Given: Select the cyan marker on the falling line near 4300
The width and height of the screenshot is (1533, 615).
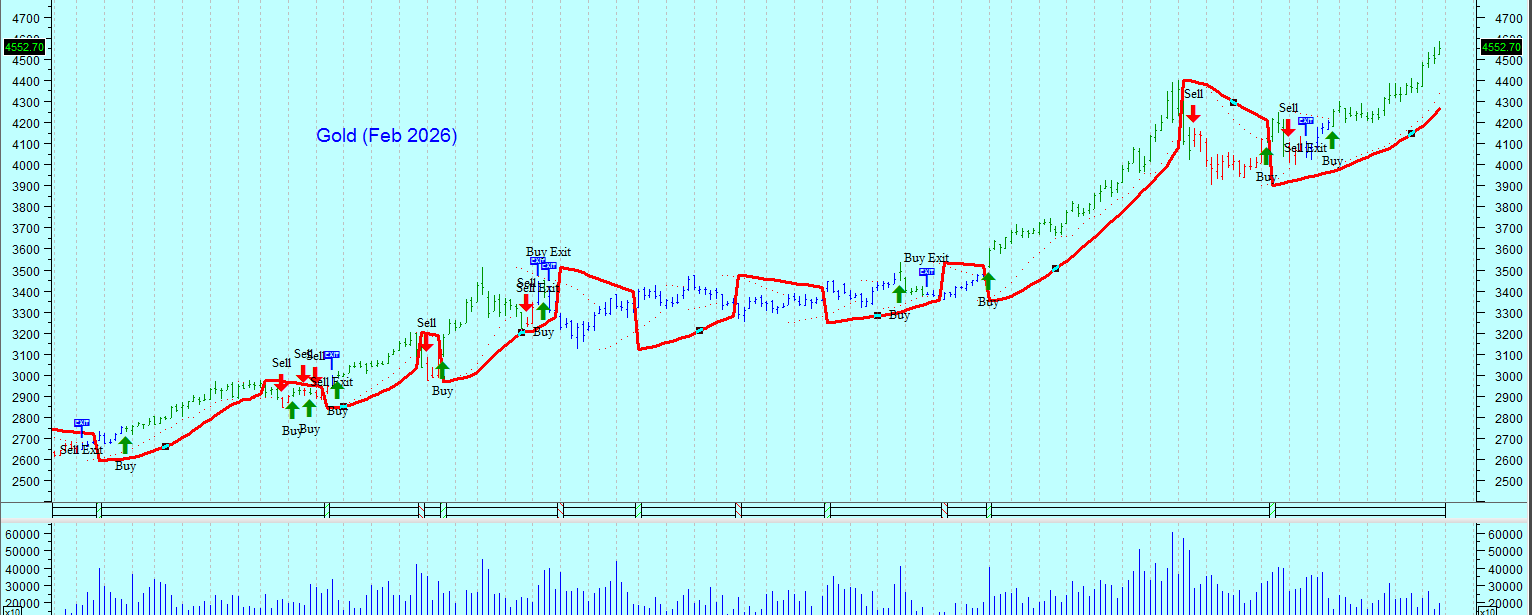Looking at the screenshot, I should coord(1234,102).
